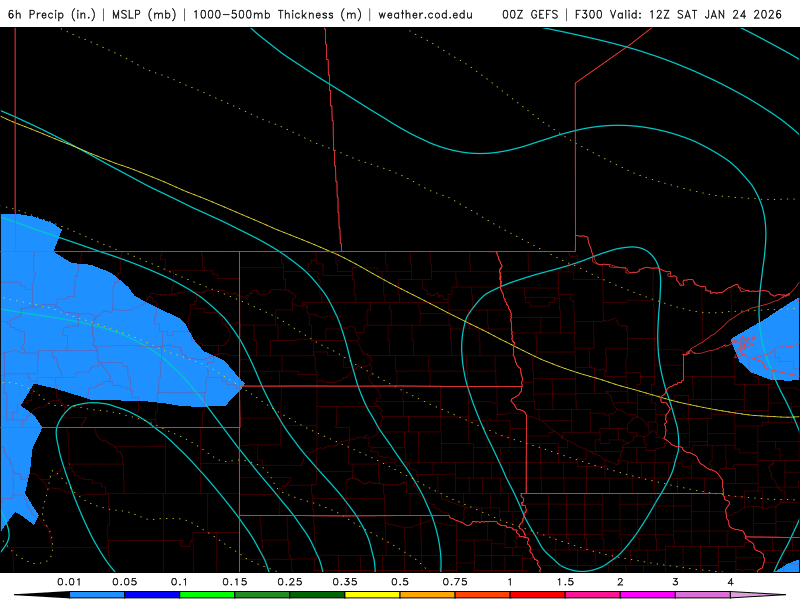Viewport: 800px width, 600px height.
Task: Click the magenta 2–3 legend swatch
Action: coord(648,595)
